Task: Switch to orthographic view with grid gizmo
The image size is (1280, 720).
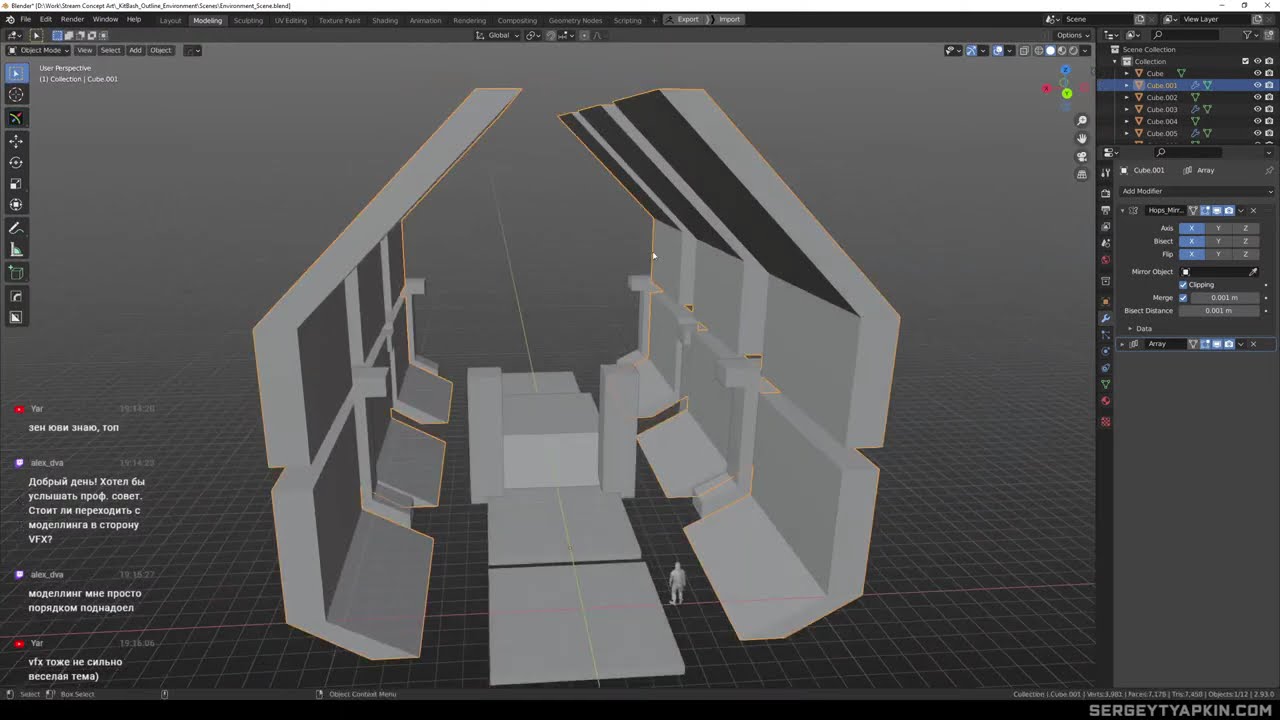Action: 1081,174
